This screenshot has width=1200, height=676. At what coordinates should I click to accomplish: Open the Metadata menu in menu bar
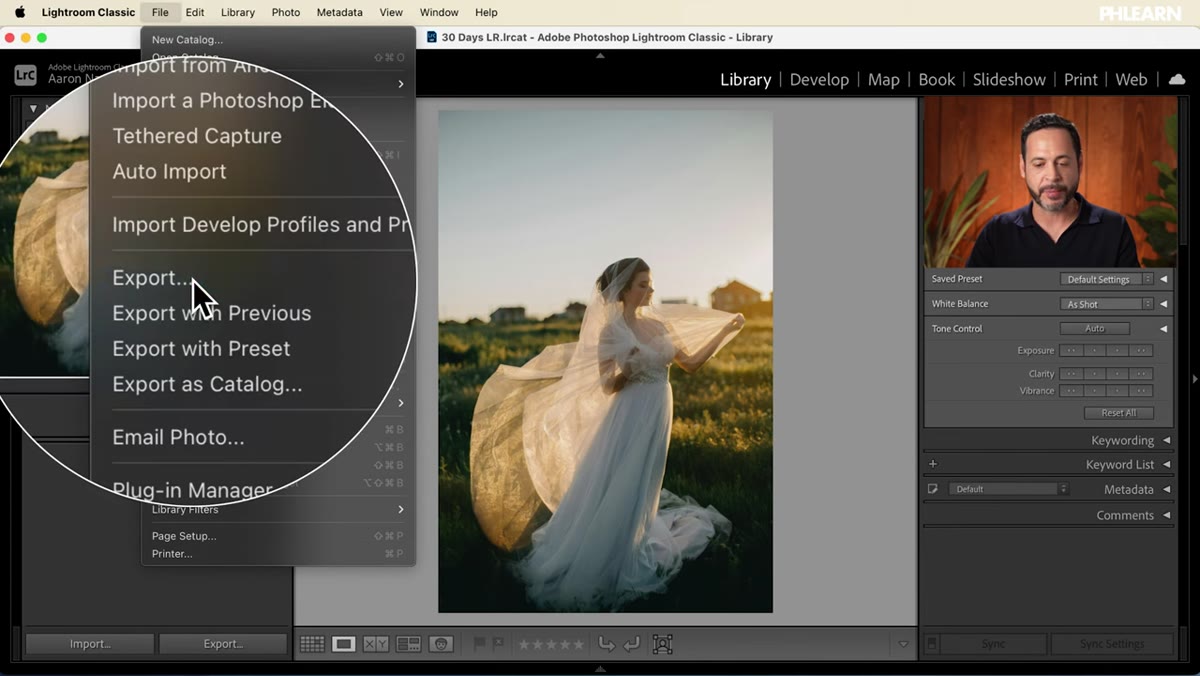[340, 12]
